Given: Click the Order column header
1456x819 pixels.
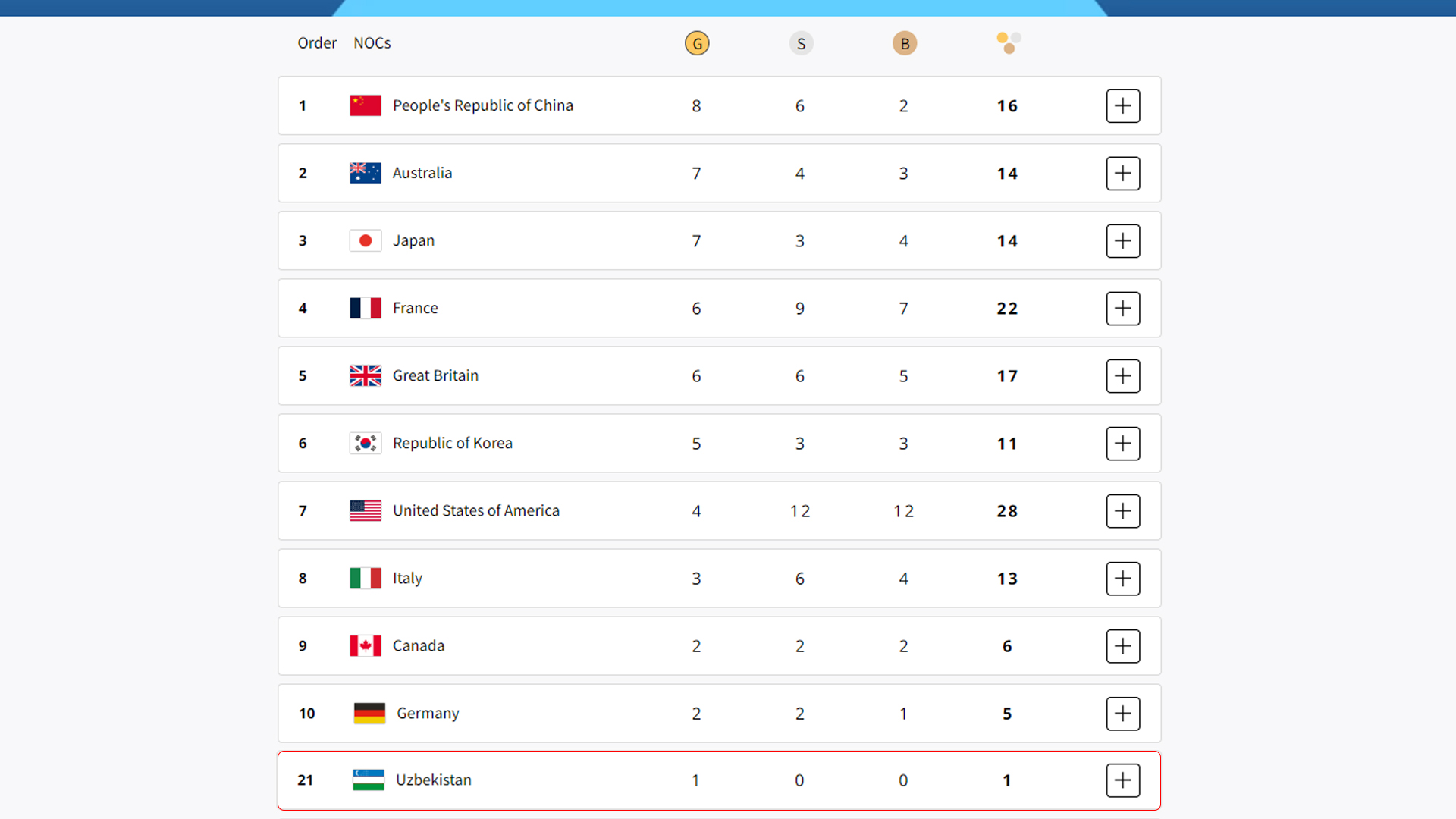Looking at the screenshot, I should point(317,43).
